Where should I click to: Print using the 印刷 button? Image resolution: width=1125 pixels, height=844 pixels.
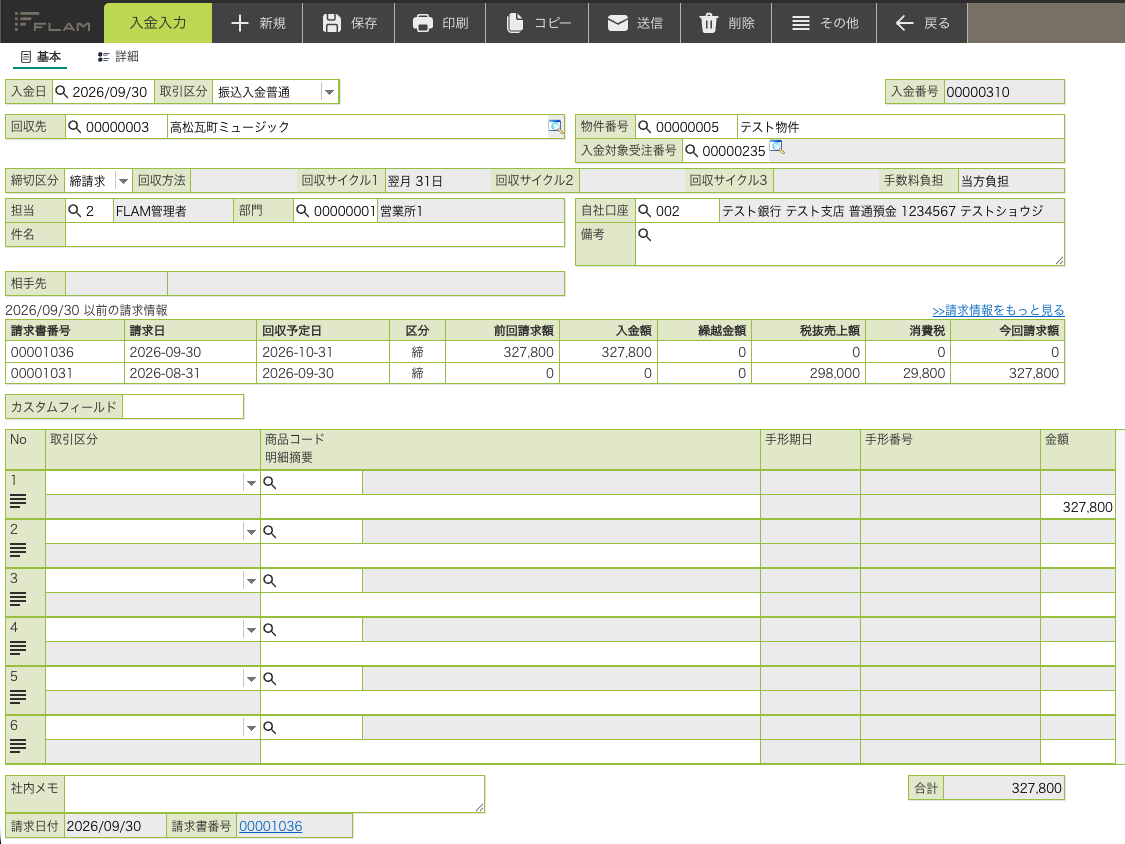coord(441,23)
